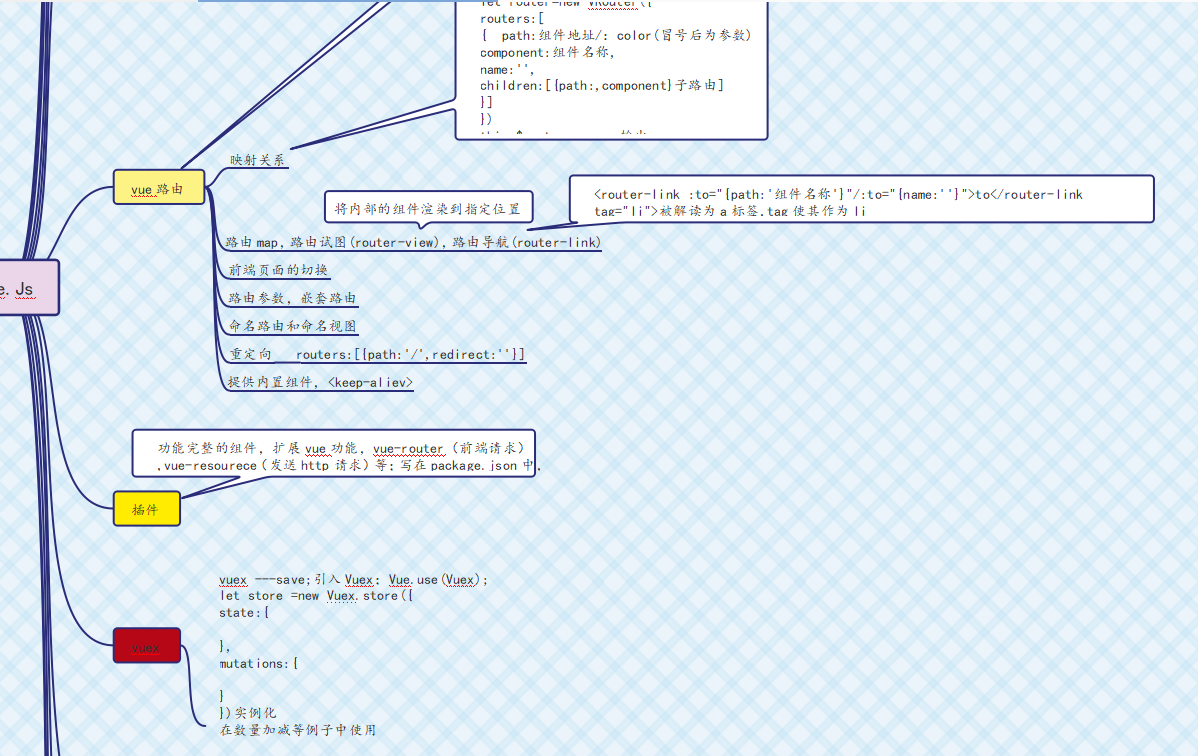Select the pink "e. Js" root node
The height and width of the screenshot is (756, 1198).
pyautogui.click(x=29, y=287)
